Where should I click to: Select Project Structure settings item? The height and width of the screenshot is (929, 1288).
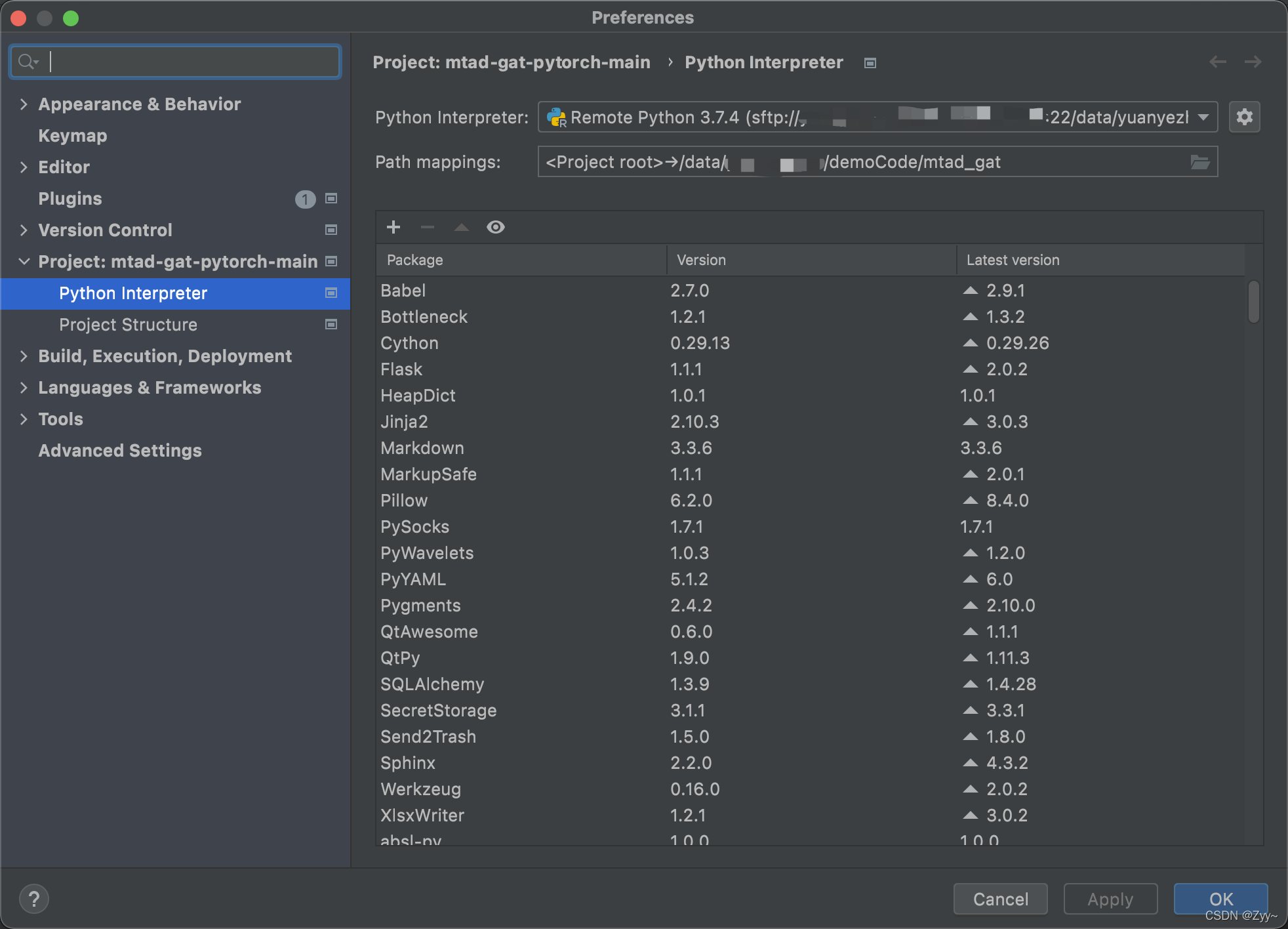click(128, 325)
